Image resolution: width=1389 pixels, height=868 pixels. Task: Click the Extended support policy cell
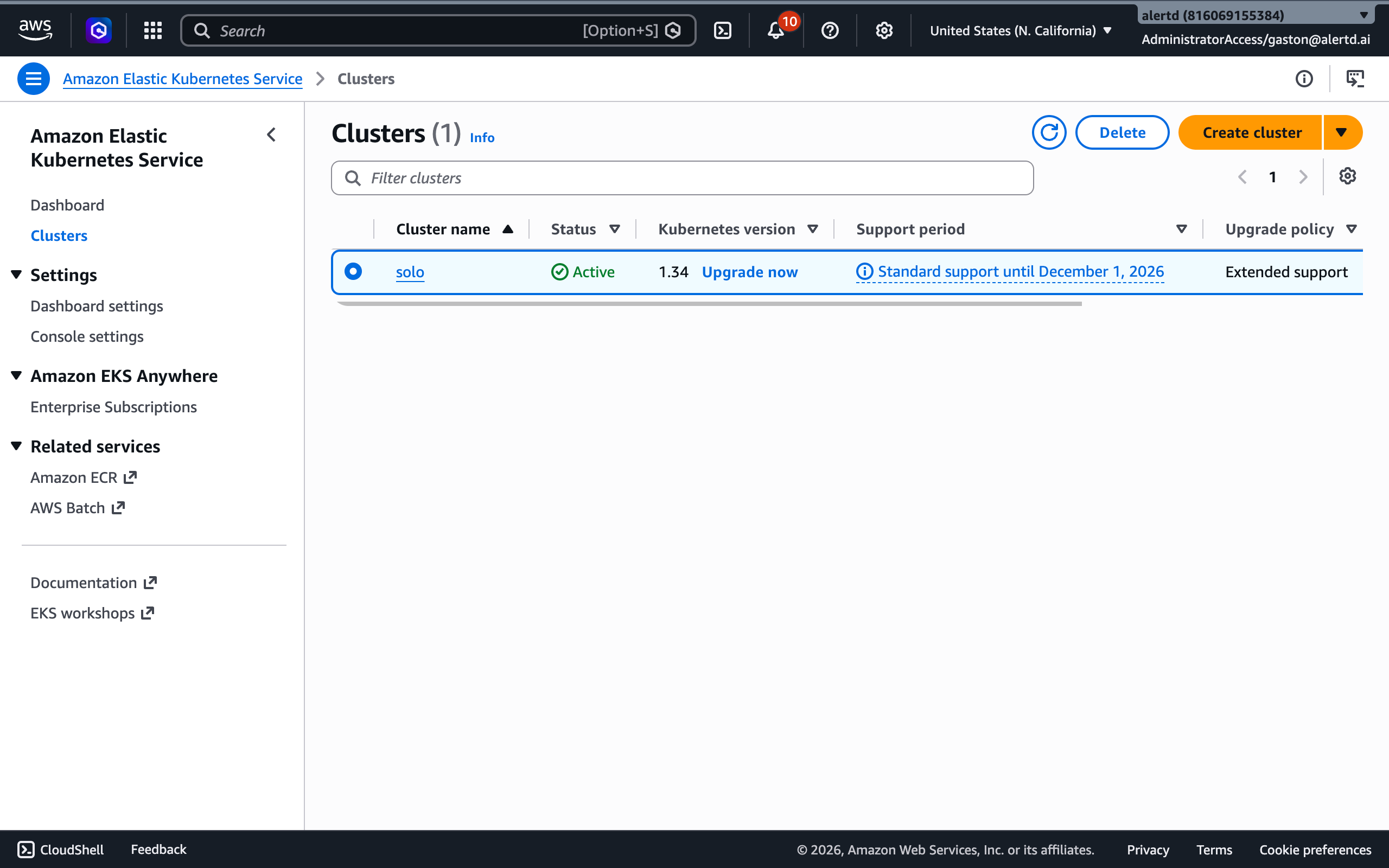pos(1286,272)
